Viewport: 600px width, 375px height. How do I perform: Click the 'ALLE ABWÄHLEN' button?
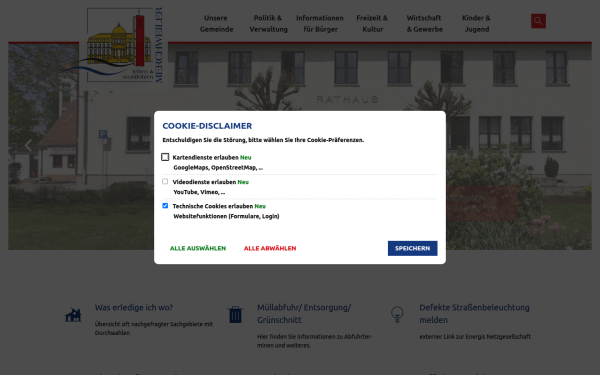pyautogui.click(x=270, y=248)
